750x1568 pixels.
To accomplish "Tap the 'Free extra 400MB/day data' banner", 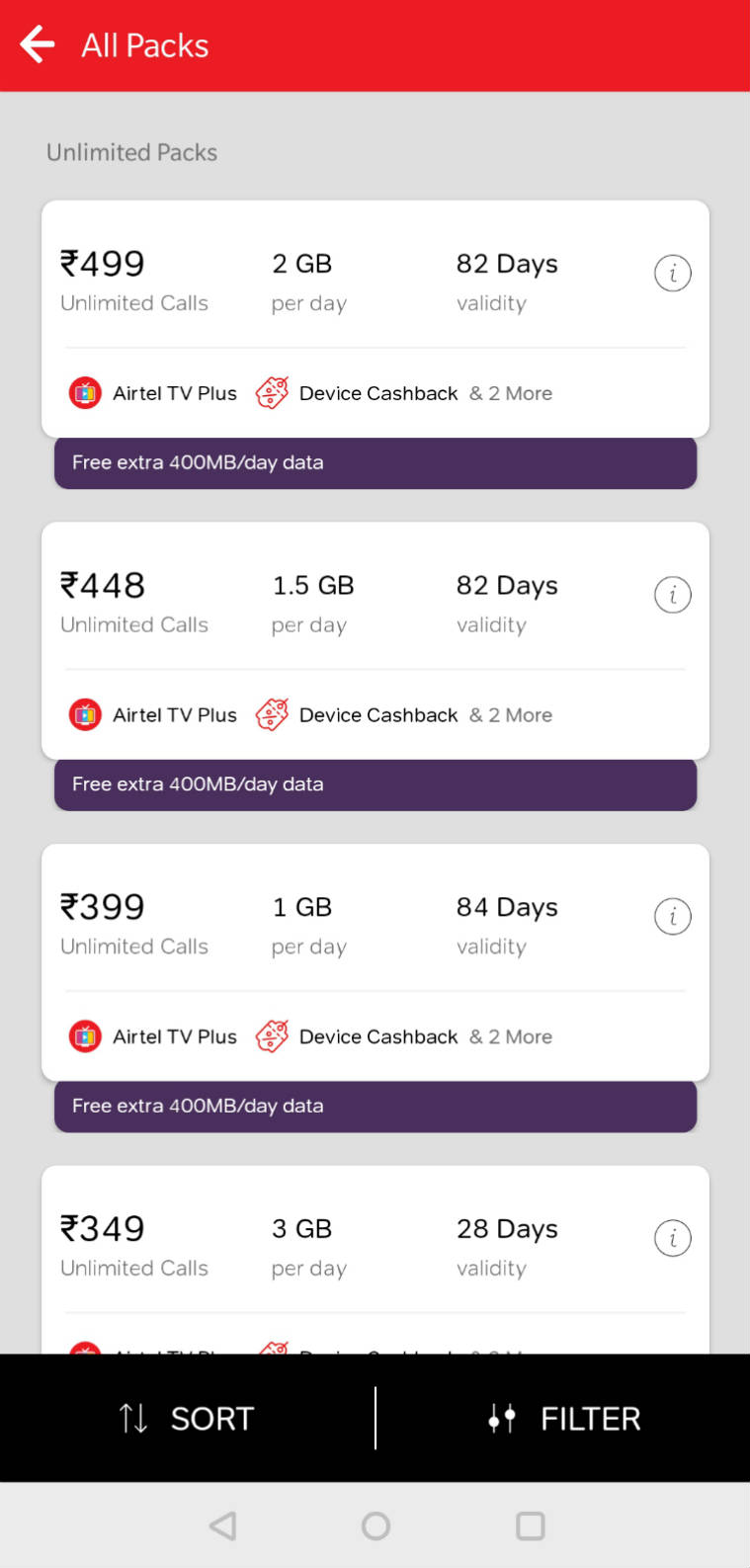I will (375, 462).
